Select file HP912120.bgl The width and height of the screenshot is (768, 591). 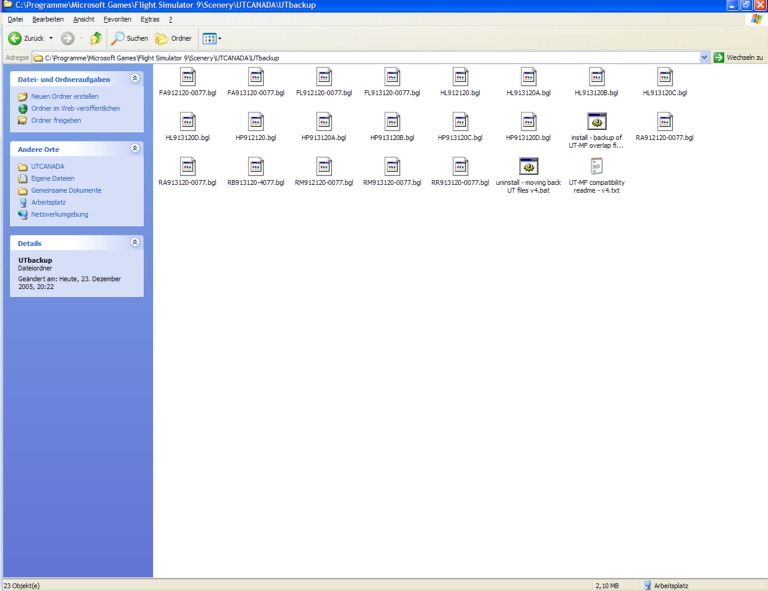256,127
